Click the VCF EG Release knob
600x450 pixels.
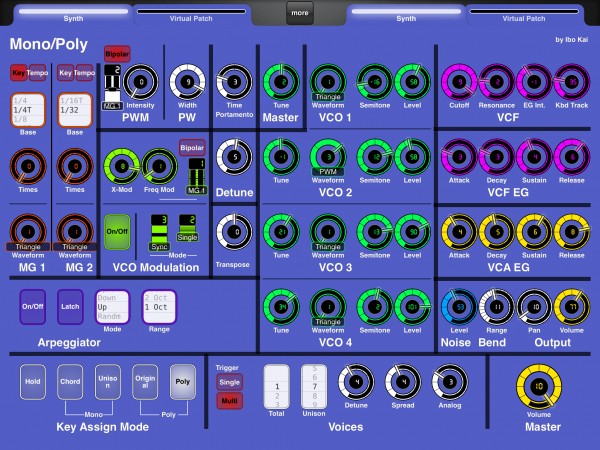[572, 157]
